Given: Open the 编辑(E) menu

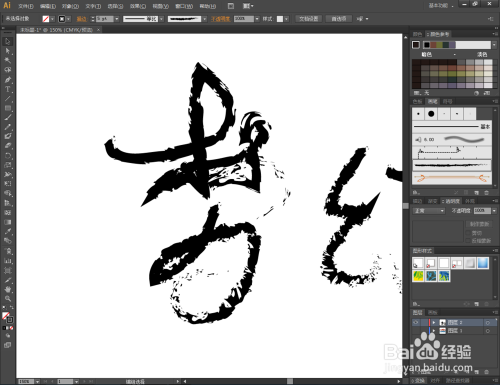Looking at the screenshot, I should coord(48,6).
